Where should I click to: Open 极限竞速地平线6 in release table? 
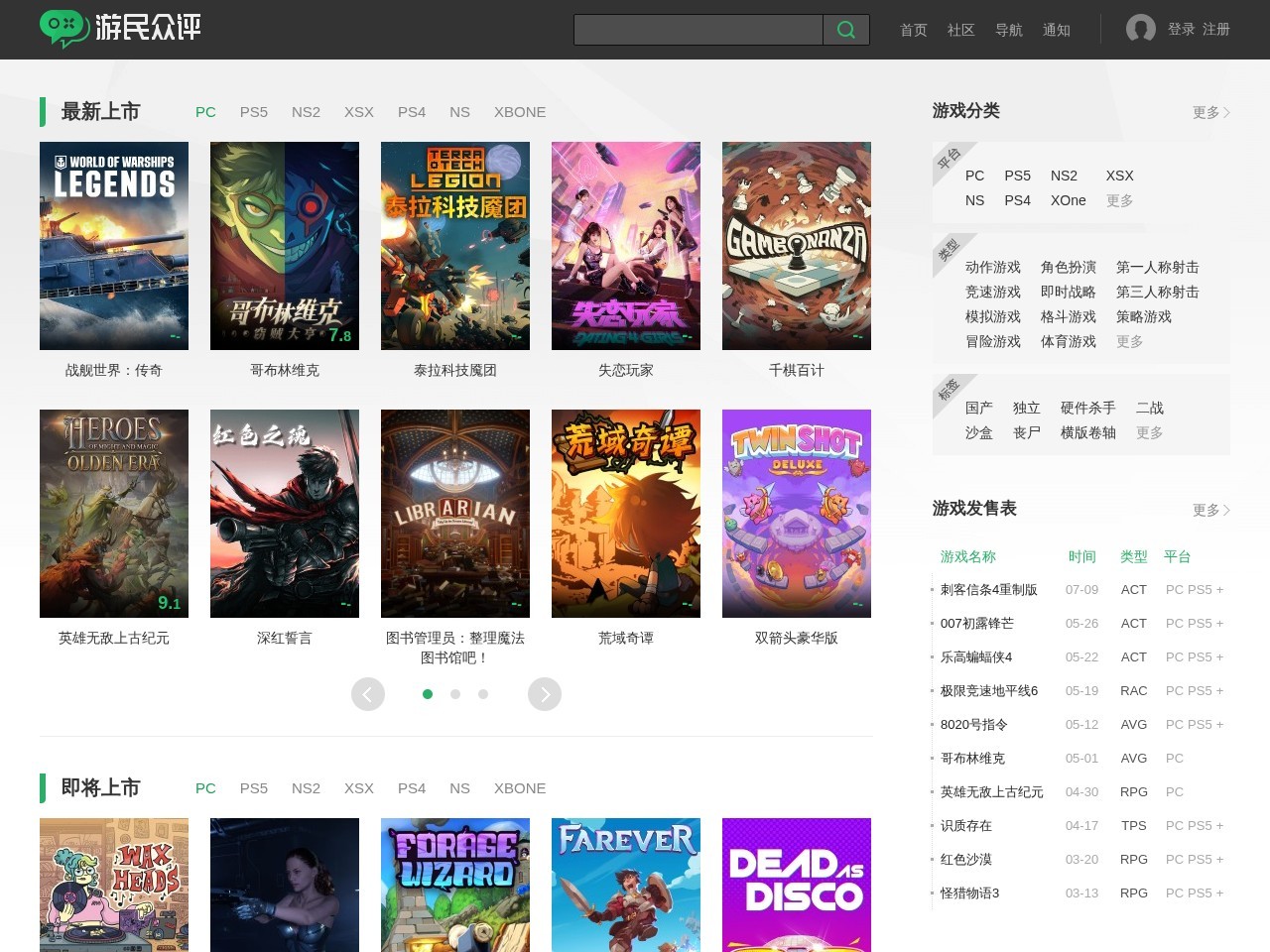(x=989, y=690)
